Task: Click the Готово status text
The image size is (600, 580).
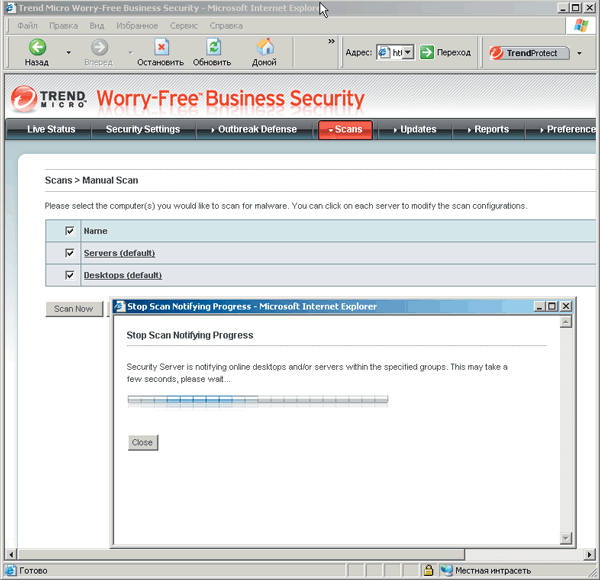Action: tap(33, 570)
